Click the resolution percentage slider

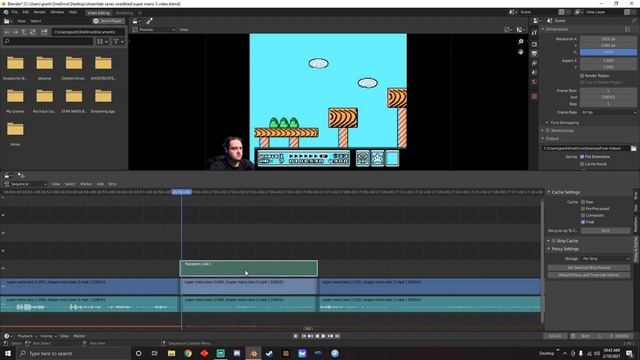(608, 52)
